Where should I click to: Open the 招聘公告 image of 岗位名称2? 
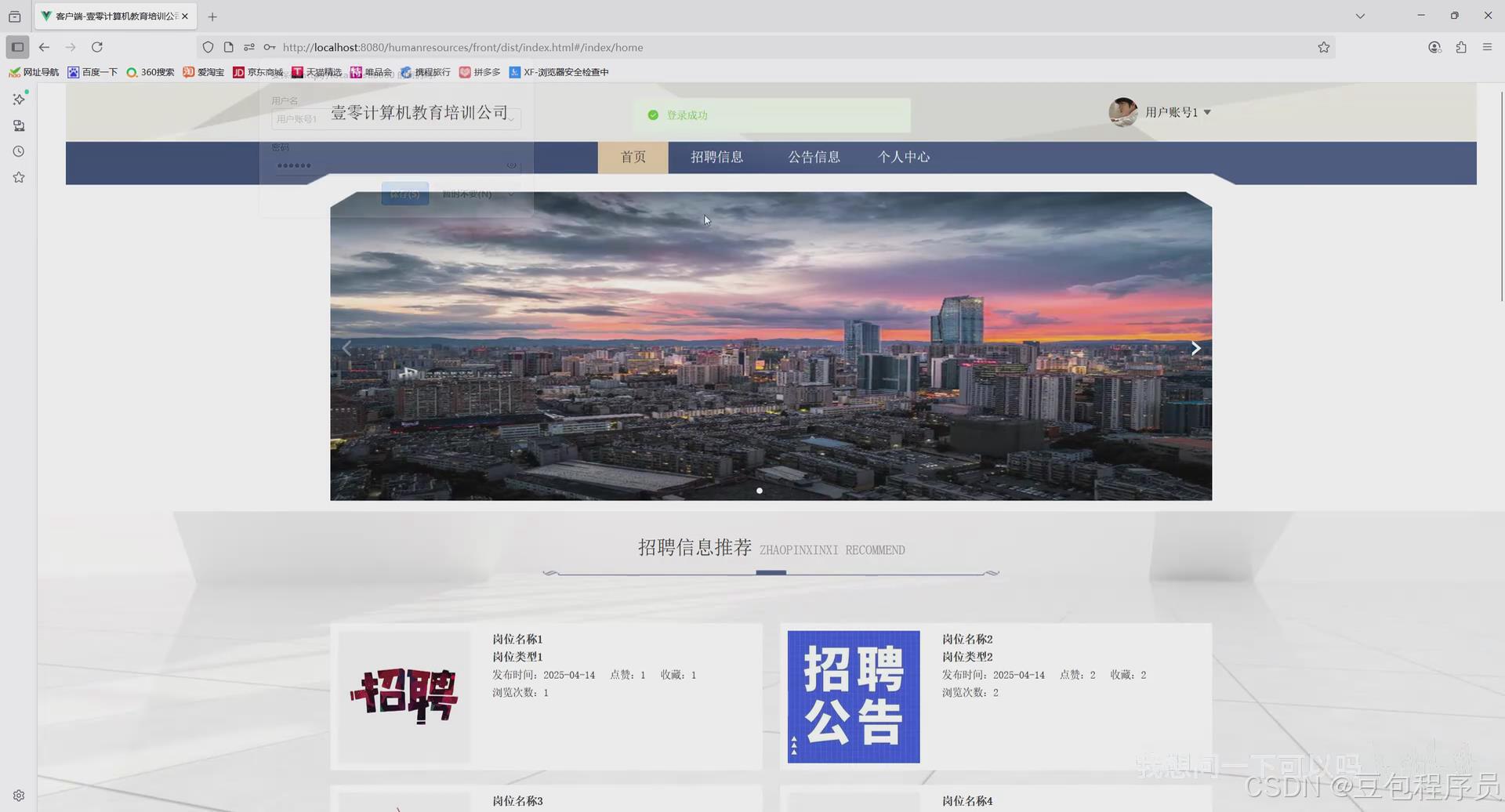coord(854,696)
